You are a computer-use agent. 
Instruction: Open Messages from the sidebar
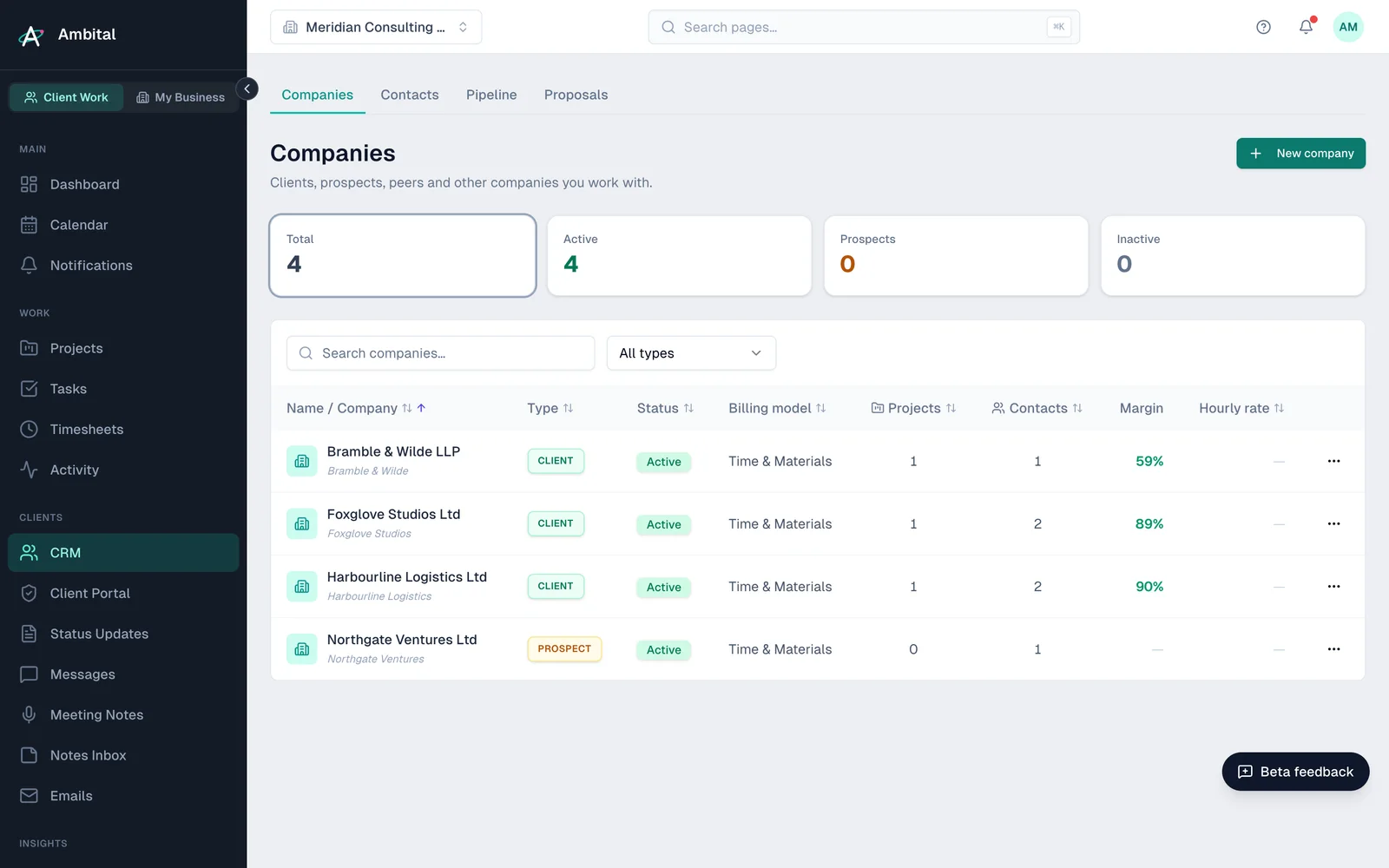[123, 674]
